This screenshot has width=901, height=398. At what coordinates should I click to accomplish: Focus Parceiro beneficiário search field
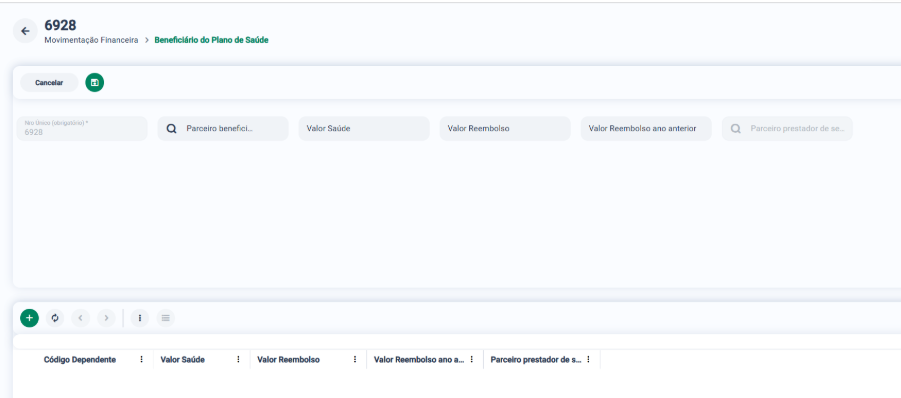pos(223,129)
